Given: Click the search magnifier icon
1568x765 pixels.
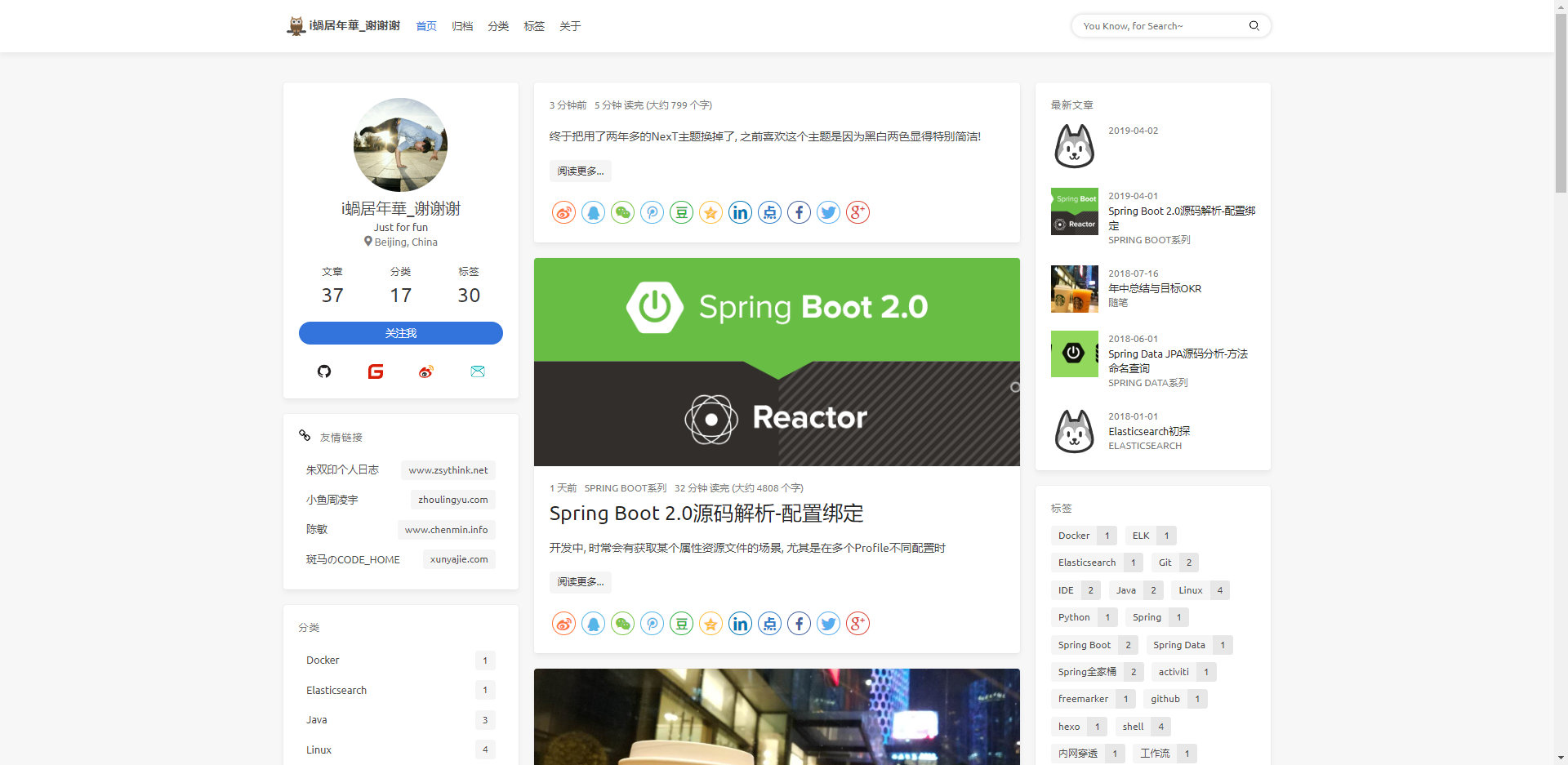Looking at the screenshot, I should pos(1254,26).
